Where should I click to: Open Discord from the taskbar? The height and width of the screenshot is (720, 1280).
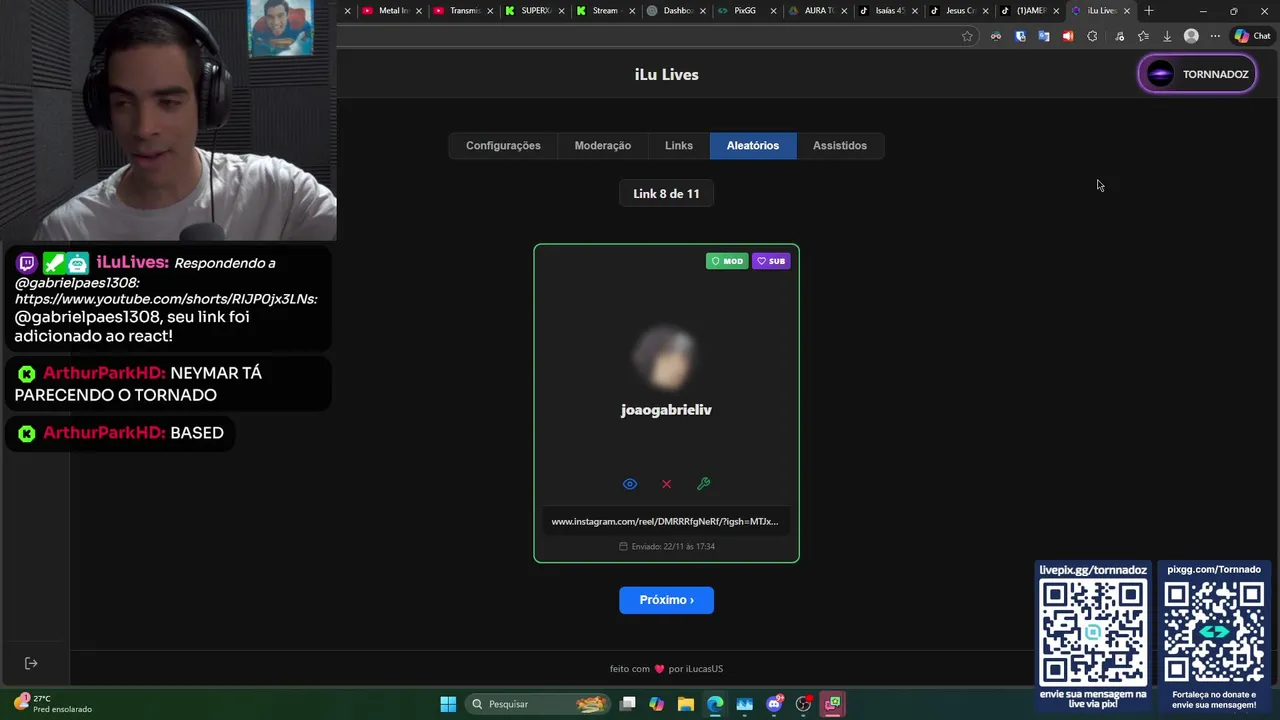(774, 704)
